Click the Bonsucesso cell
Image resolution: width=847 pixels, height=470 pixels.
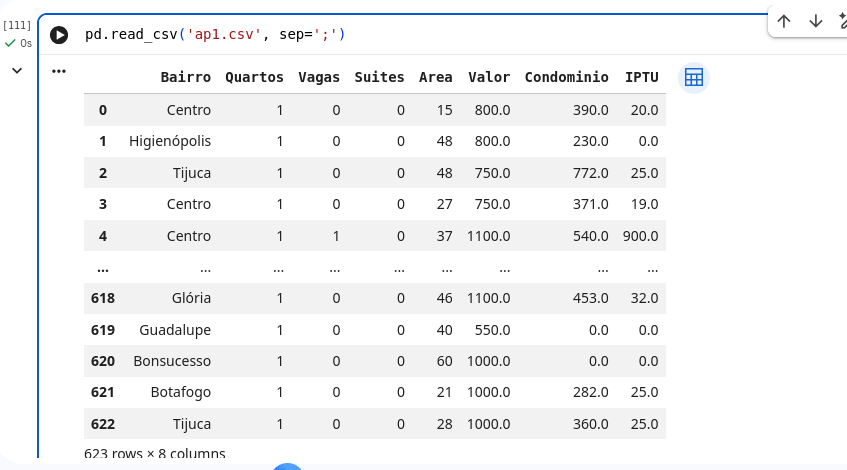[172, 361]
